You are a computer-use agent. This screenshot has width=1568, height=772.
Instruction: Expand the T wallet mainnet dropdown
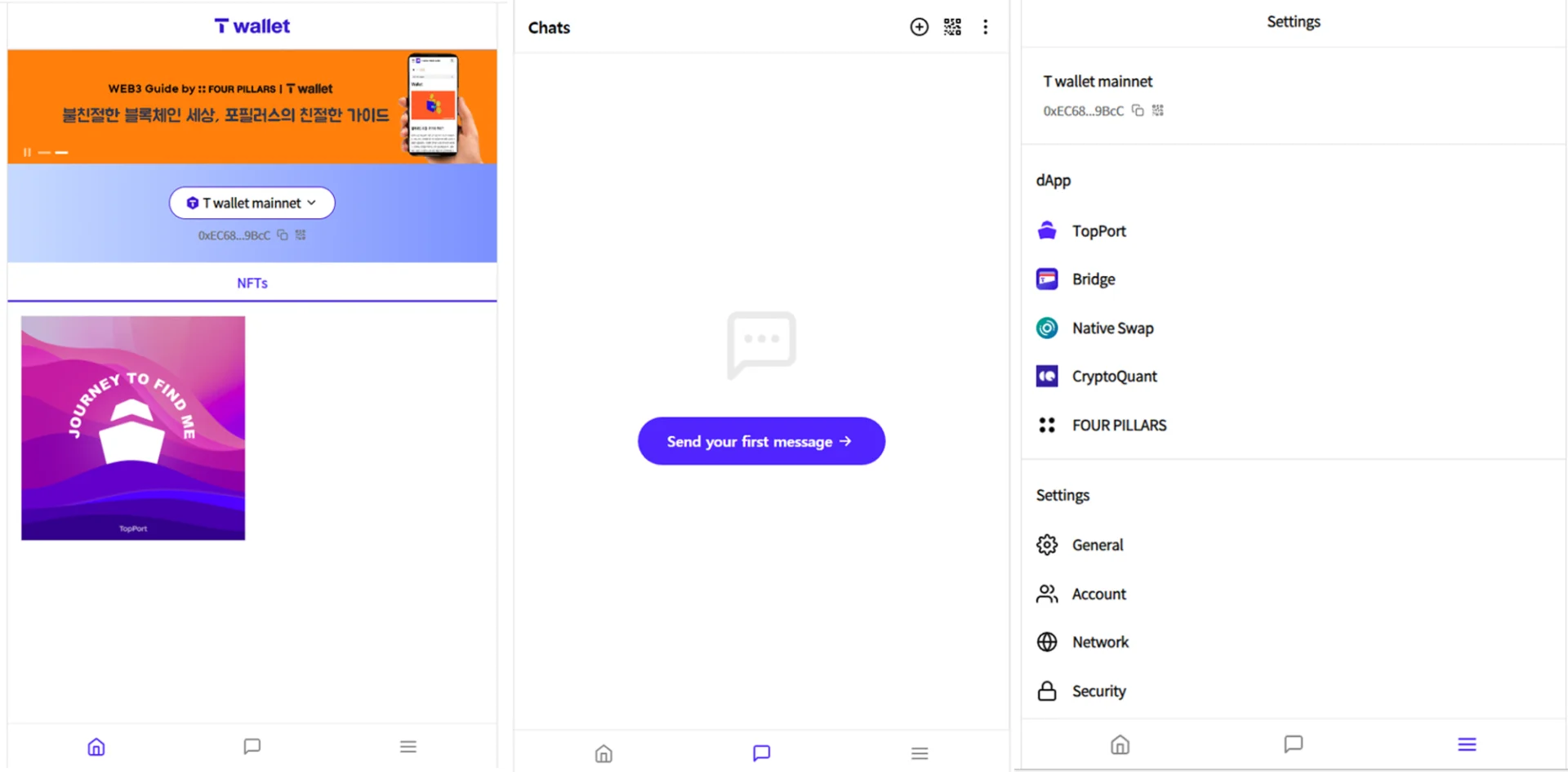click(252, 203)
